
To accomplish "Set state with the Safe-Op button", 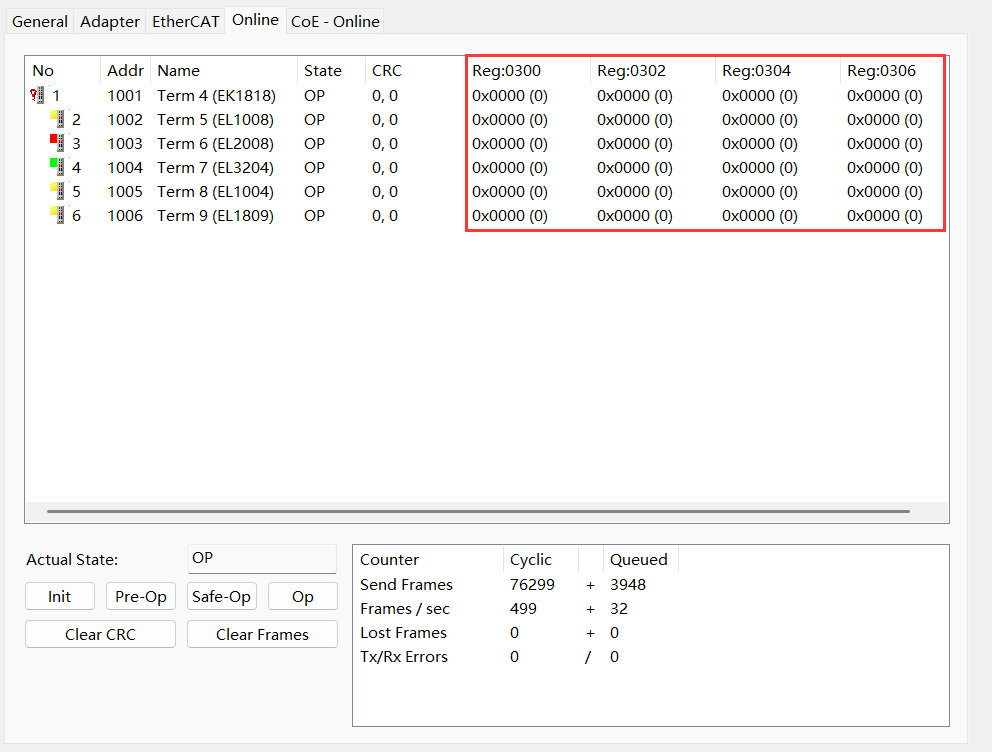I will 221,596.
